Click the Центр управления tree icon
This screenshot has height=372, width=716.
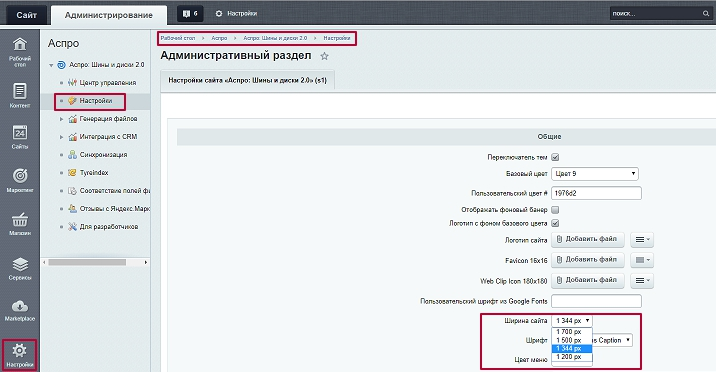[72, 83]
